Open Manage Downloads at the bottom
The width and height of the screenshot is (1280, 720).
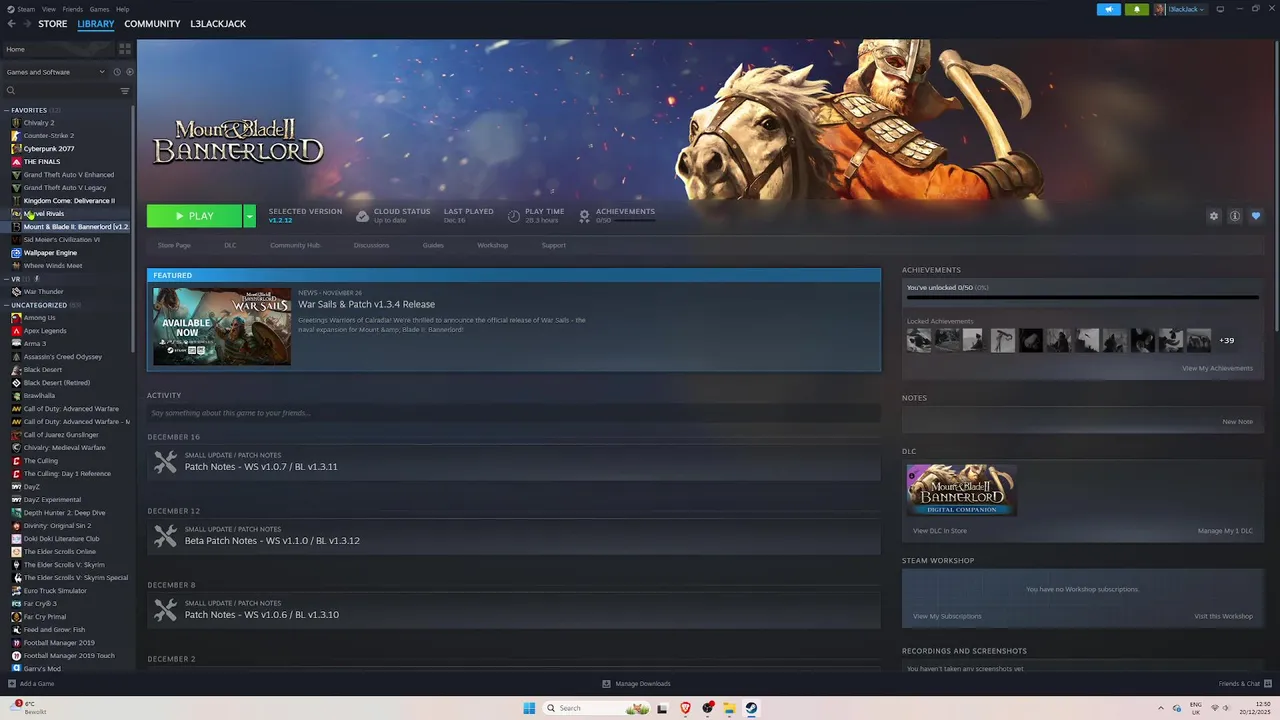coord(636,684)
